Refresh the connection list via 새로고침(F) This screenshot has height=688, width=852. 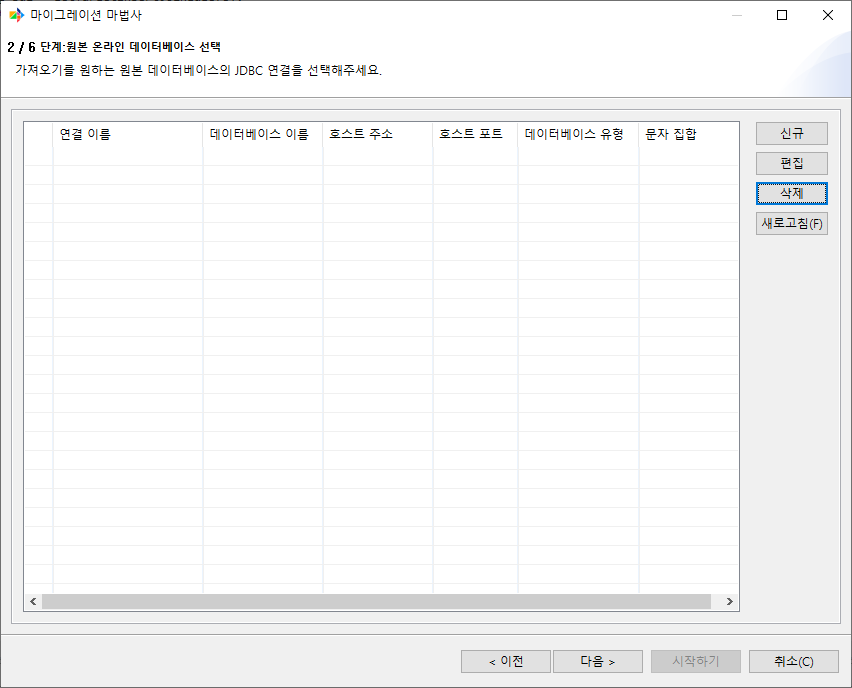point(791,223)
